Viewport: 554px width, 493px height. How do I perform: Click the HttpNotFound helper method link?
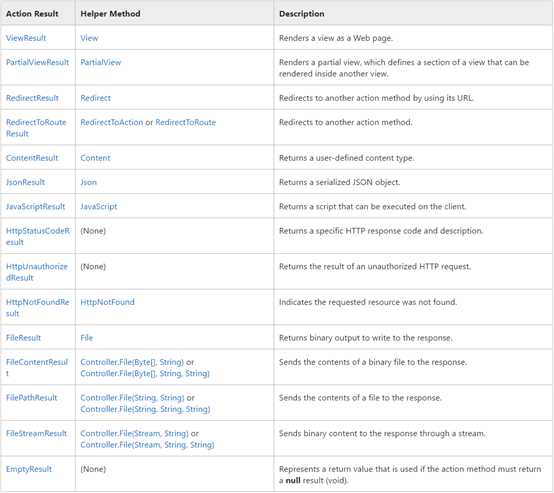tap(107, 302)
